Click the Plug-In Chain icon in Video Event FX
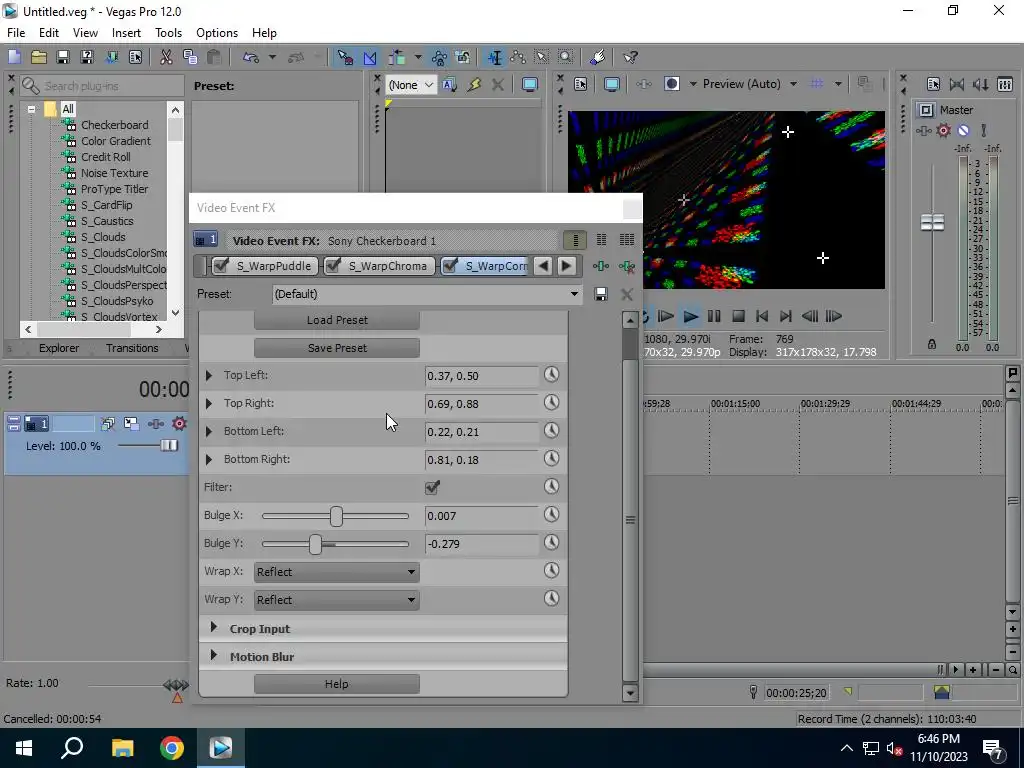1024x768 pixels. pyautogui.click(x=601, y=266)
